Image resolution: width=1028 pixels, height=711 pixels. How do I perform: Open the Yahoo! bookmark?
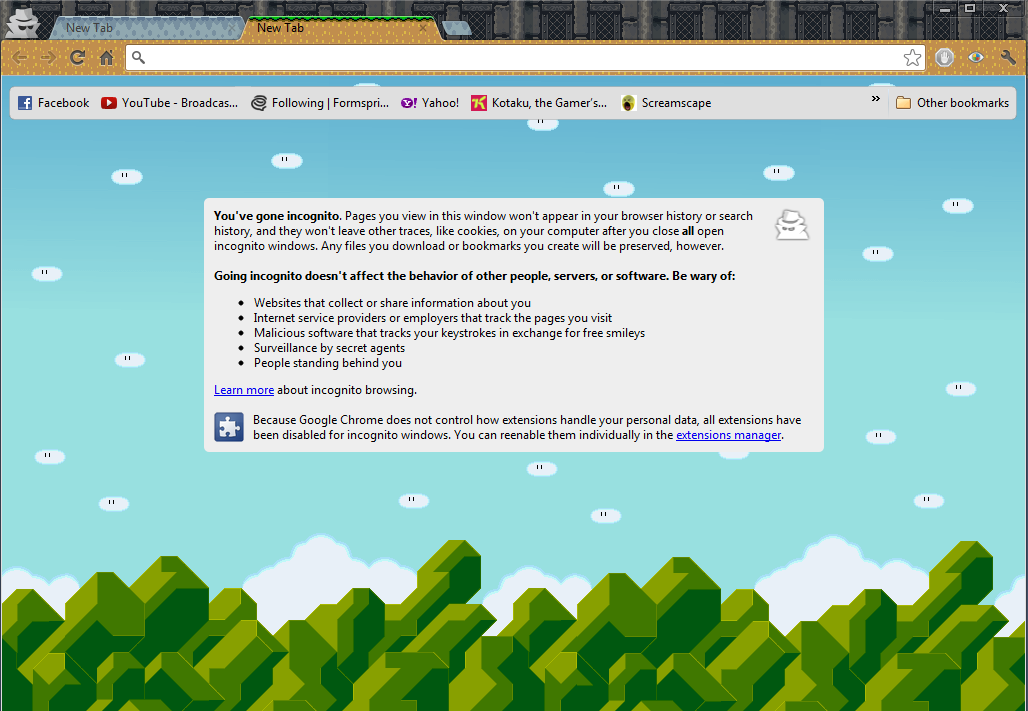pos(430,103)
